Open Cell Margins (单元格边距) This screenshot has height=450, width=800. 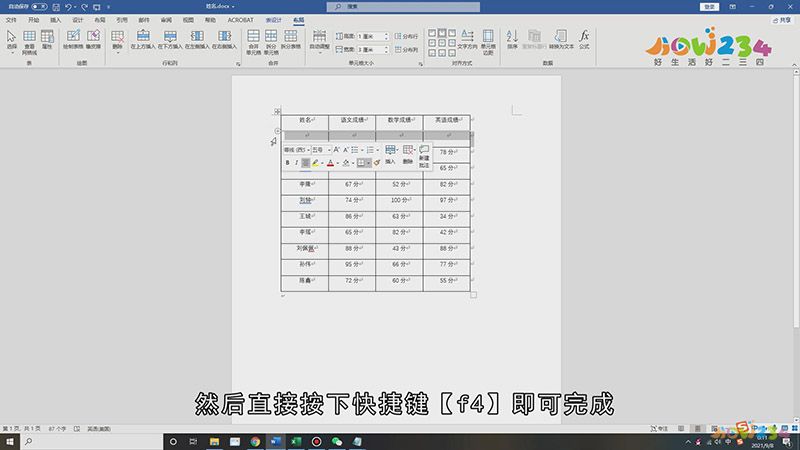point(488,42)
